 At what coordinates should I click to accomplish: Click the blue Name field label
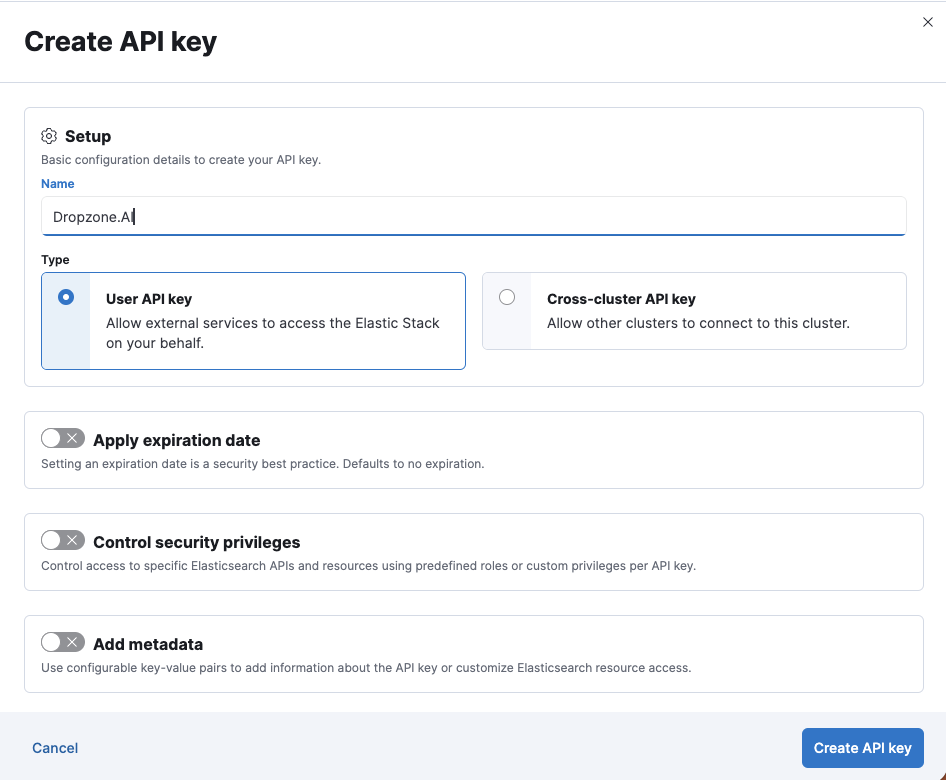click(57, 184)
